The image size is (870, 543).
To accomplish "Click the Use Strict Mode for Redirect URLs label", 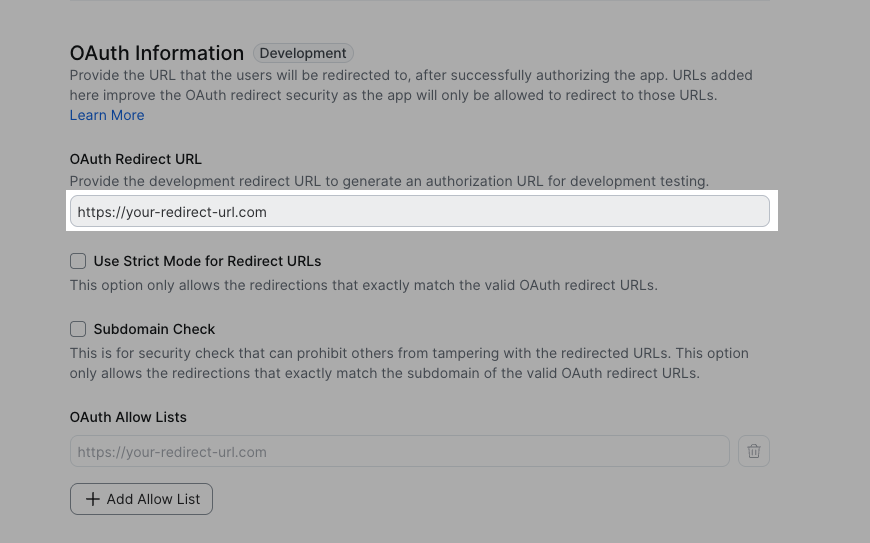I will pos(208,261).
